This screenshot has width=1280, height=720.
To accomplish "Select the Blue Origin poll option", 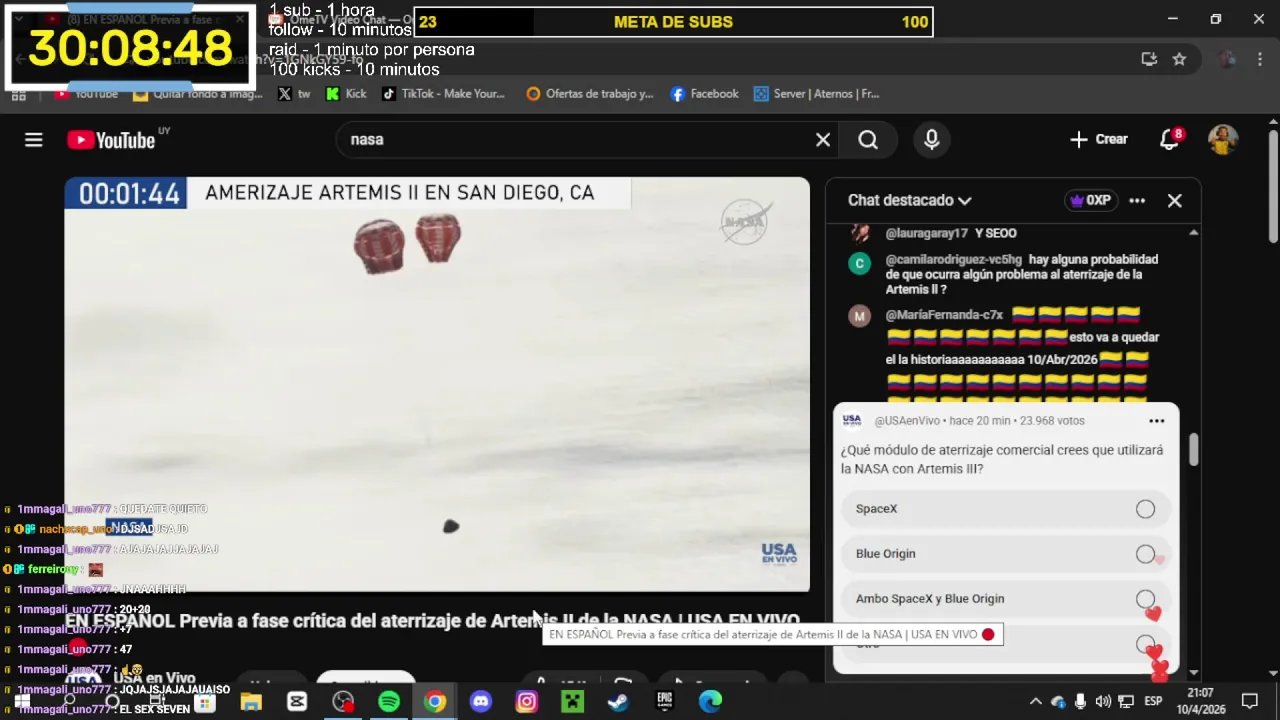I will [x=1005, y=554].
